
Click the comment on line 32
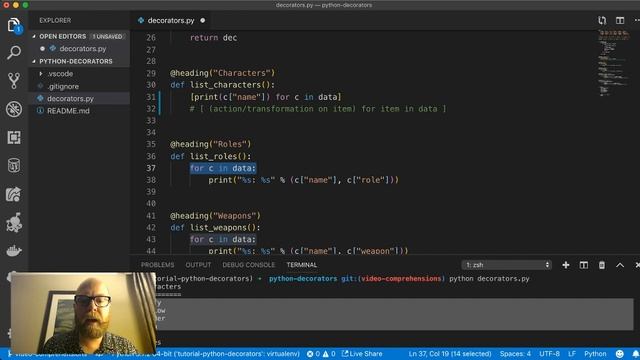pos(318,109)
